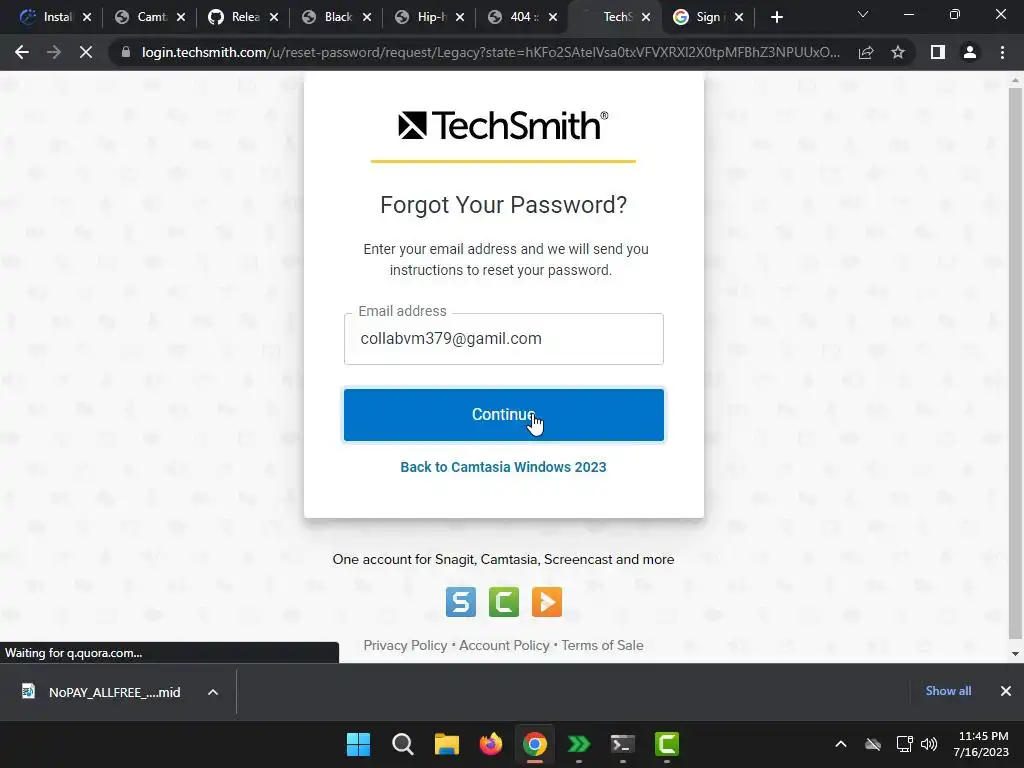
Task: Click the page vertical scrollbar
Action: click(1015, 362)
